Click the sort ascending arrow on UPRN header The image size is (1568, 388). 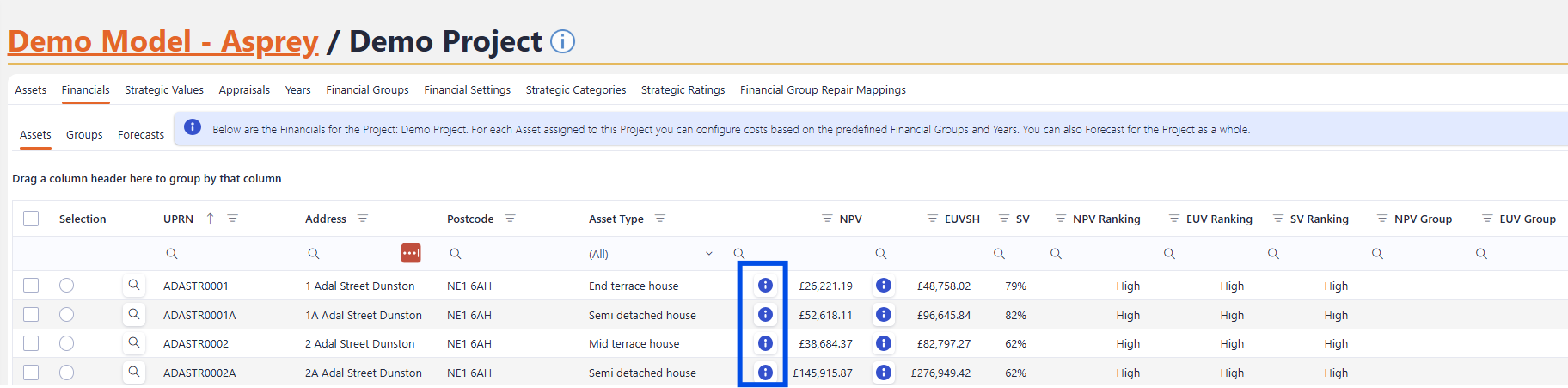[x=210, y=219]
